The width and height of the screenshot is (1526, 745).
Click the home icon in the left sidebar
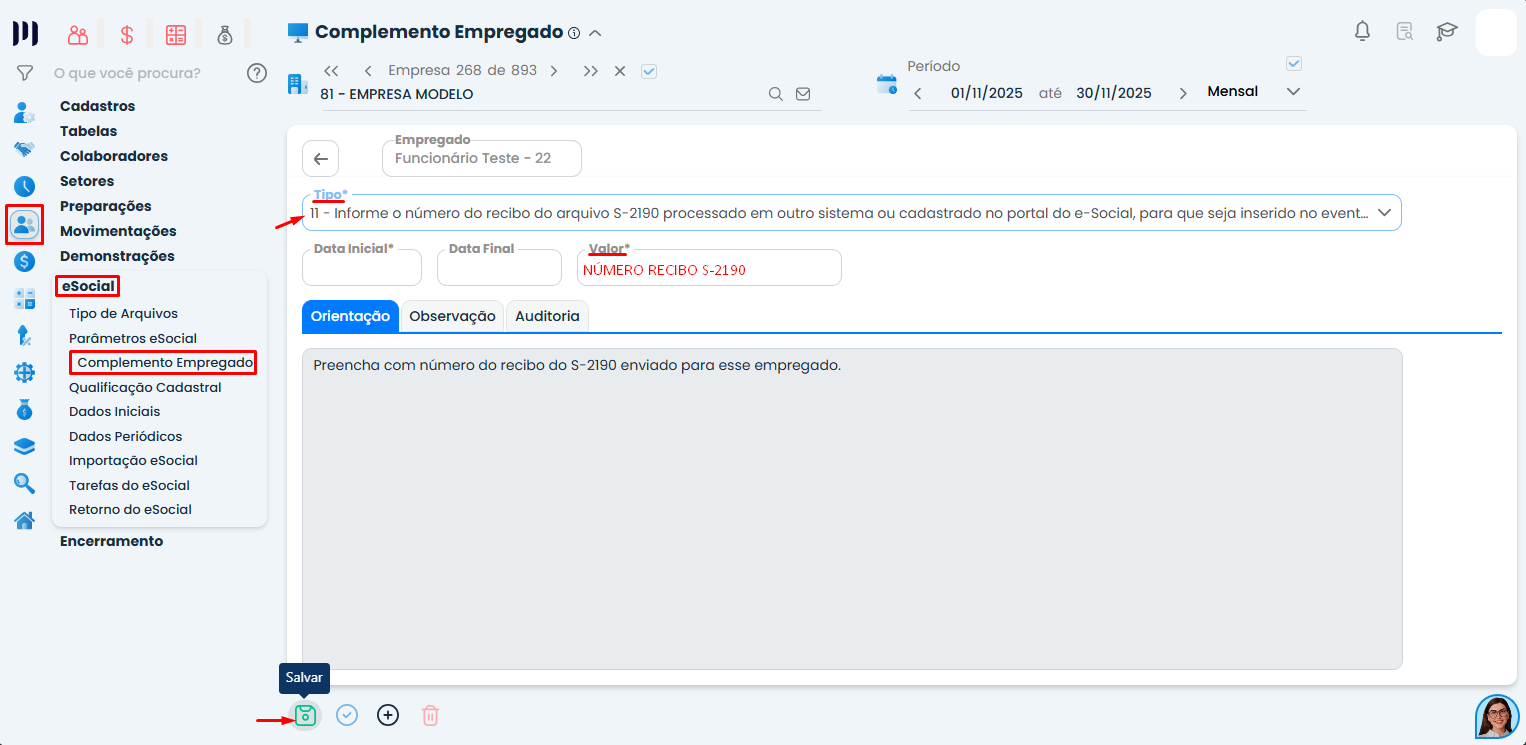pyautogui.click(x=25, y=520)
